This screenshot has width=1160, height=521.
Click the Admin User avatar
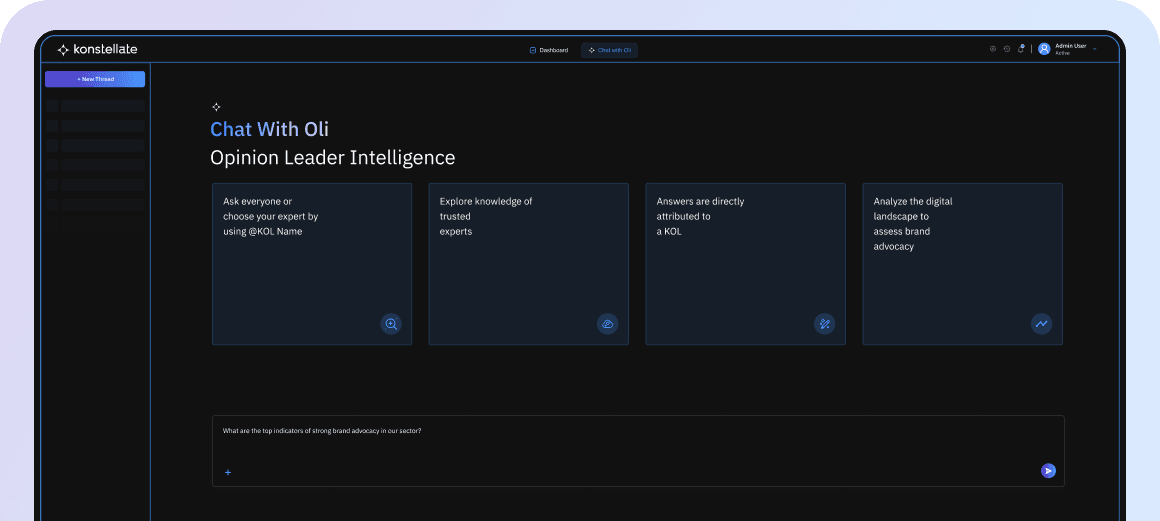1044,49
